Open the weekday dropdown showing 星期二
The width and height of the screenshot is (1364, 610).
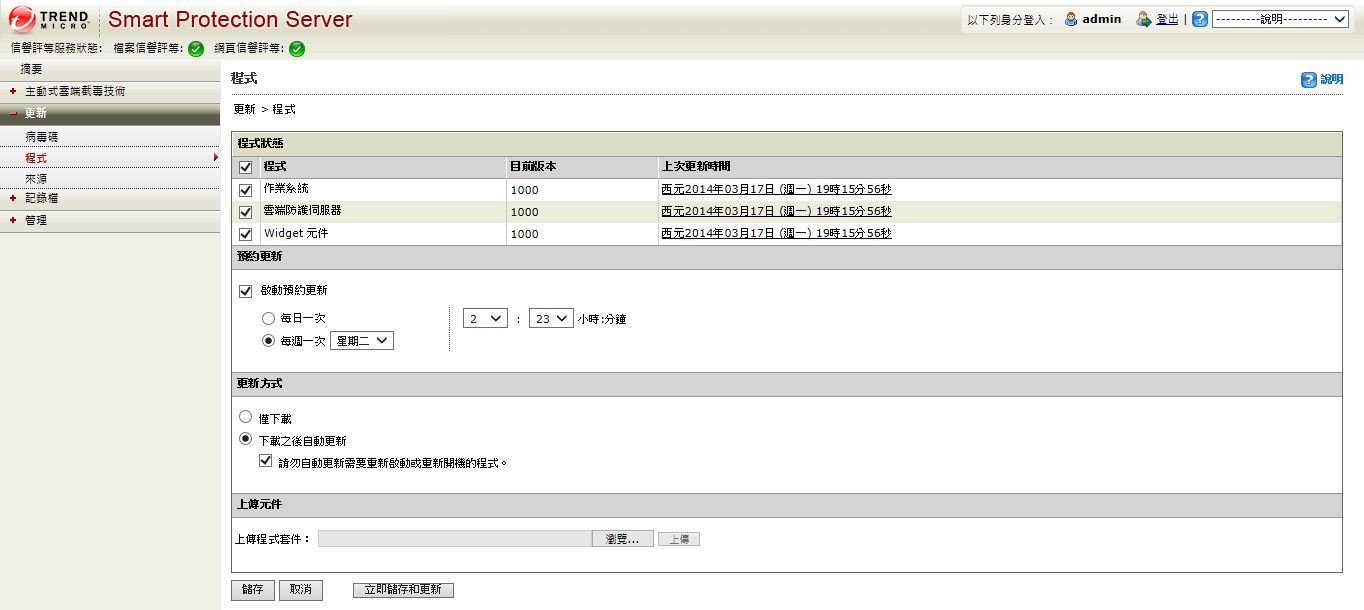[x=362, y=341]
